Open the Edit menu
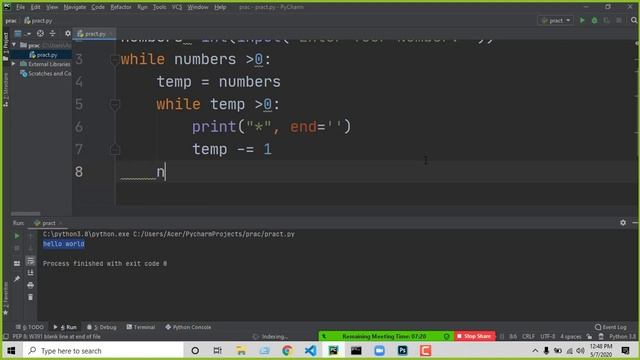The height and width of the screenshot is (360, 640). pos(36,7)
